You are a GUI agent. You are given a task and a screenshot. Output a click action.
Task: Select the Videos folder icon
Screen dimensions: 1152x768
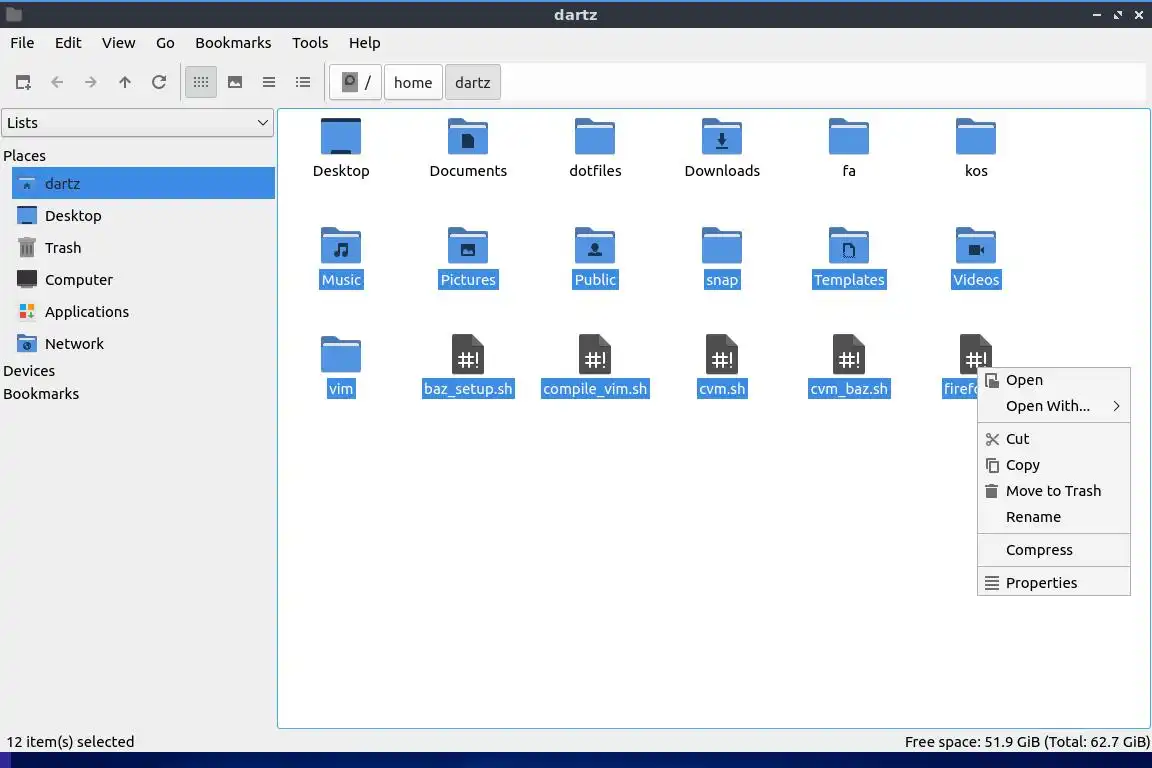(x=976, y=245)
